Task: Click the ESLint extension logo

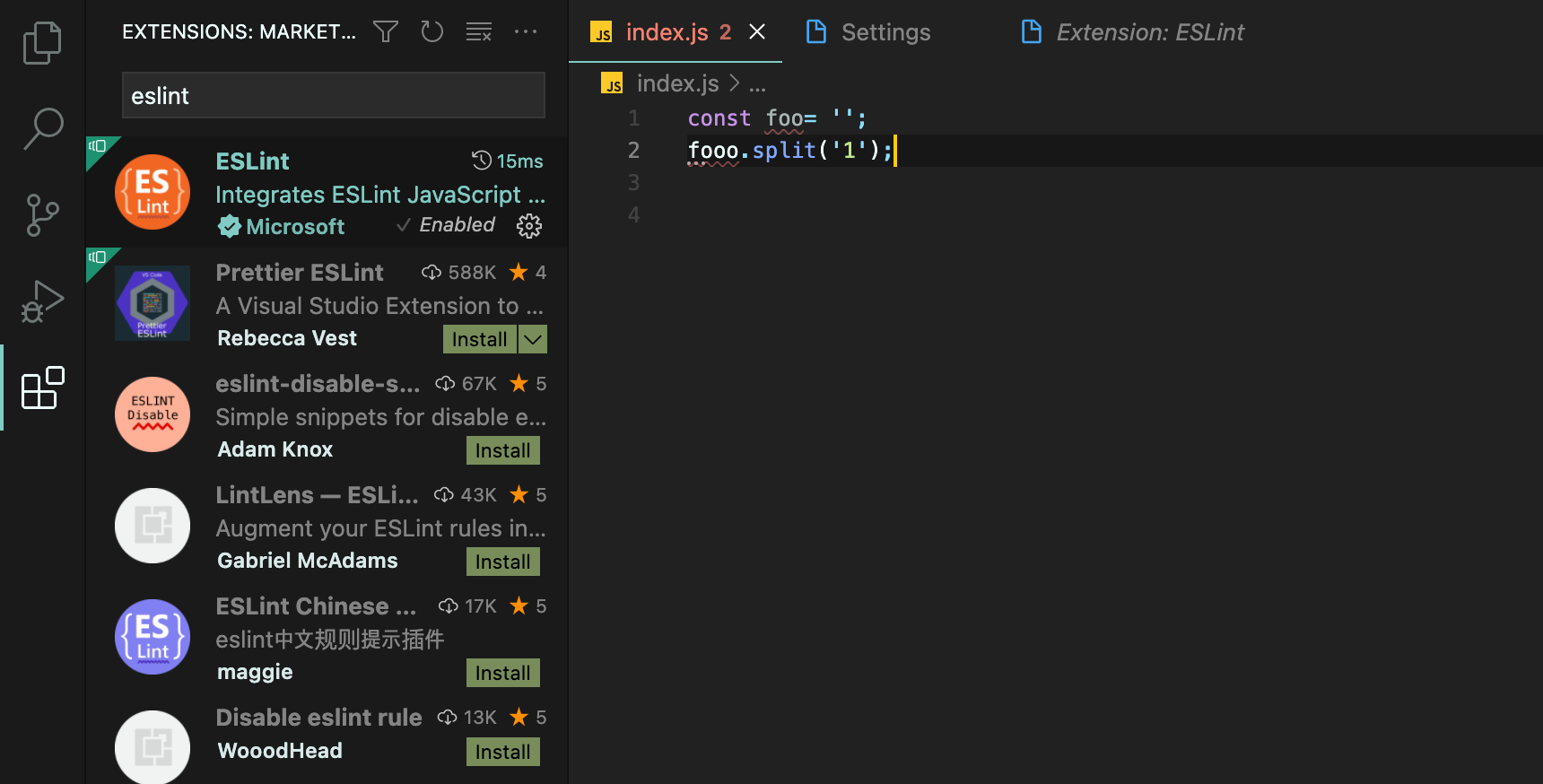Action: (153, 192)
